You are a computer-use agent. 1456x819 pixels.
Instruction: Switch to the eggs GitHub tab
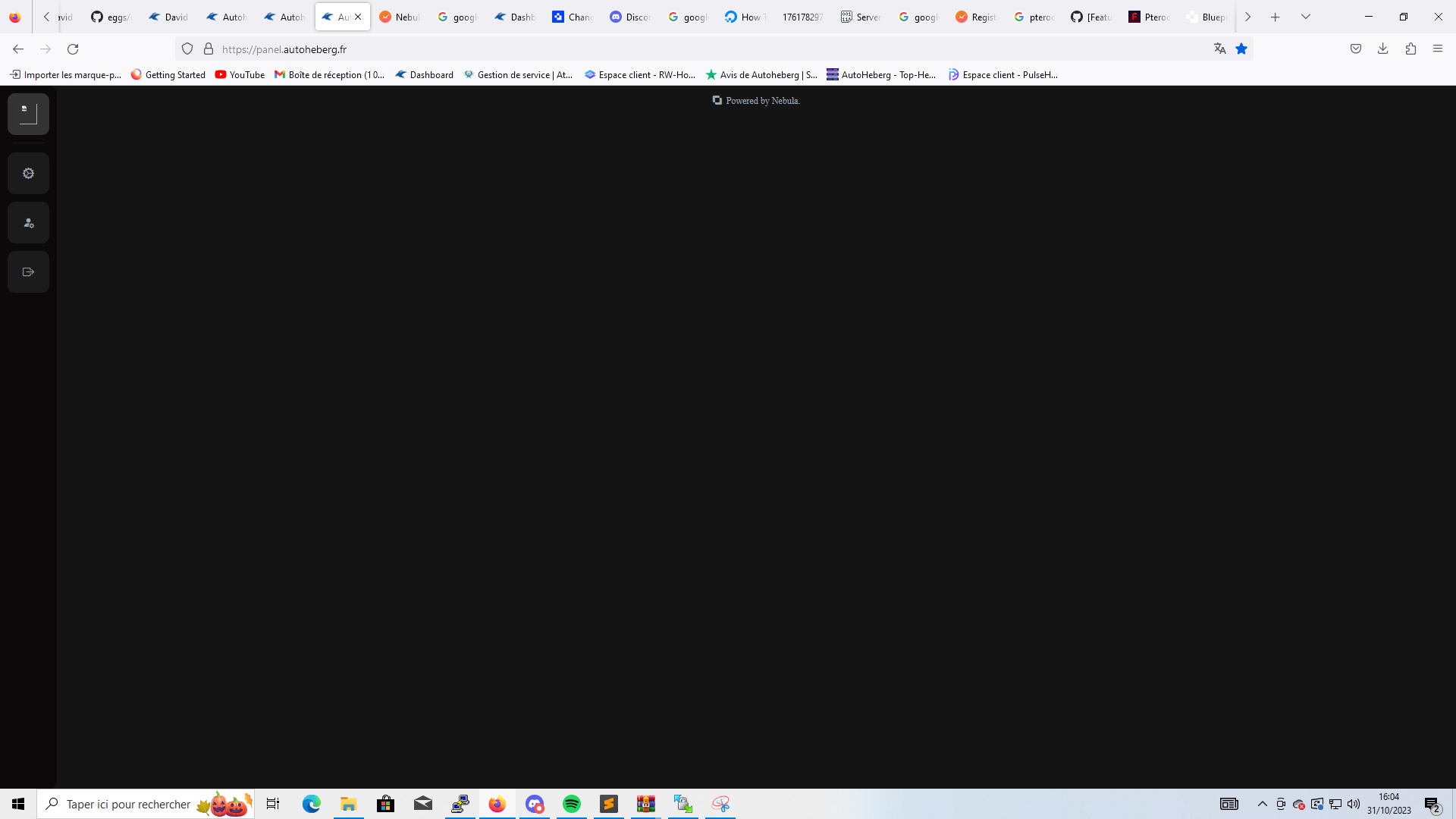tap(111, 17)
